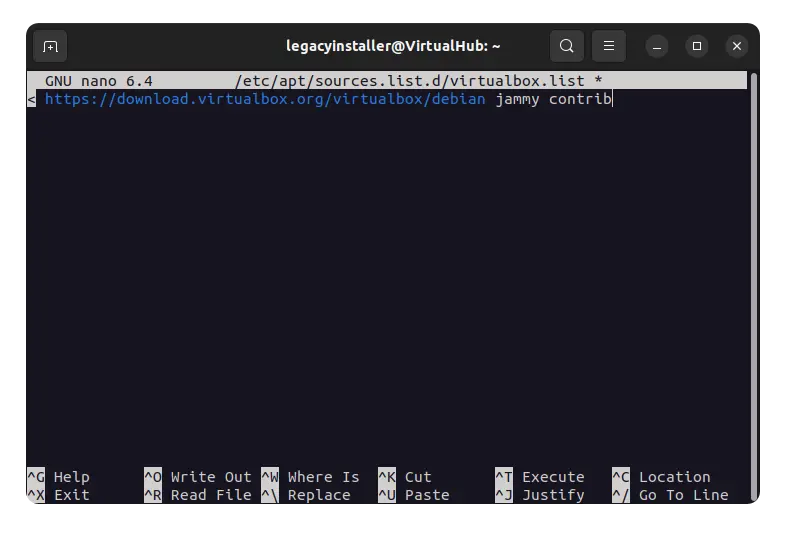Click the ^X Exit shortcut
This screenshot has height=533, width=786.
click(x=58, y=495)
